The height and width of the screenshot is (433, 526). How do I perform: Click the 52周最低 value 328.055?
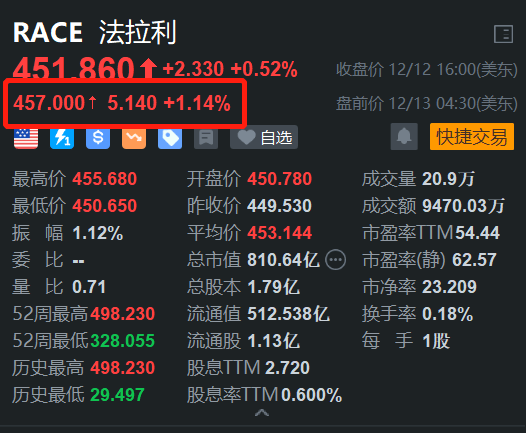coord(123,341)
